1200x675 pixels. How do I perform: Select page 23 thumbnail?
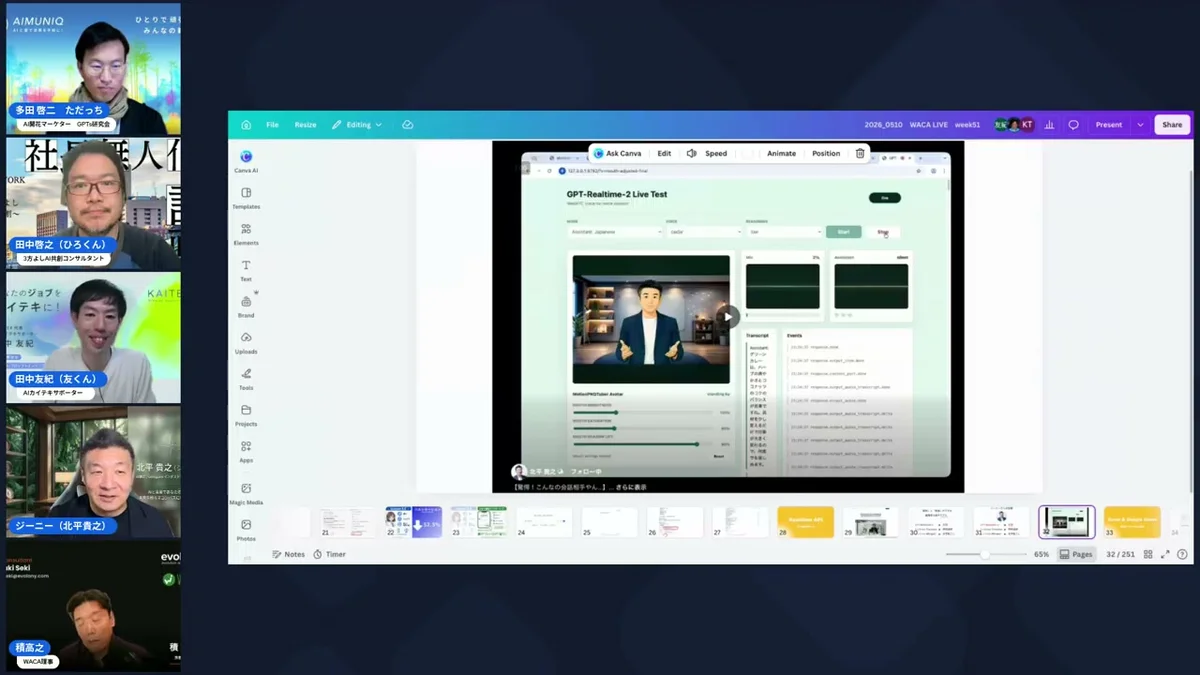(479, 522)
